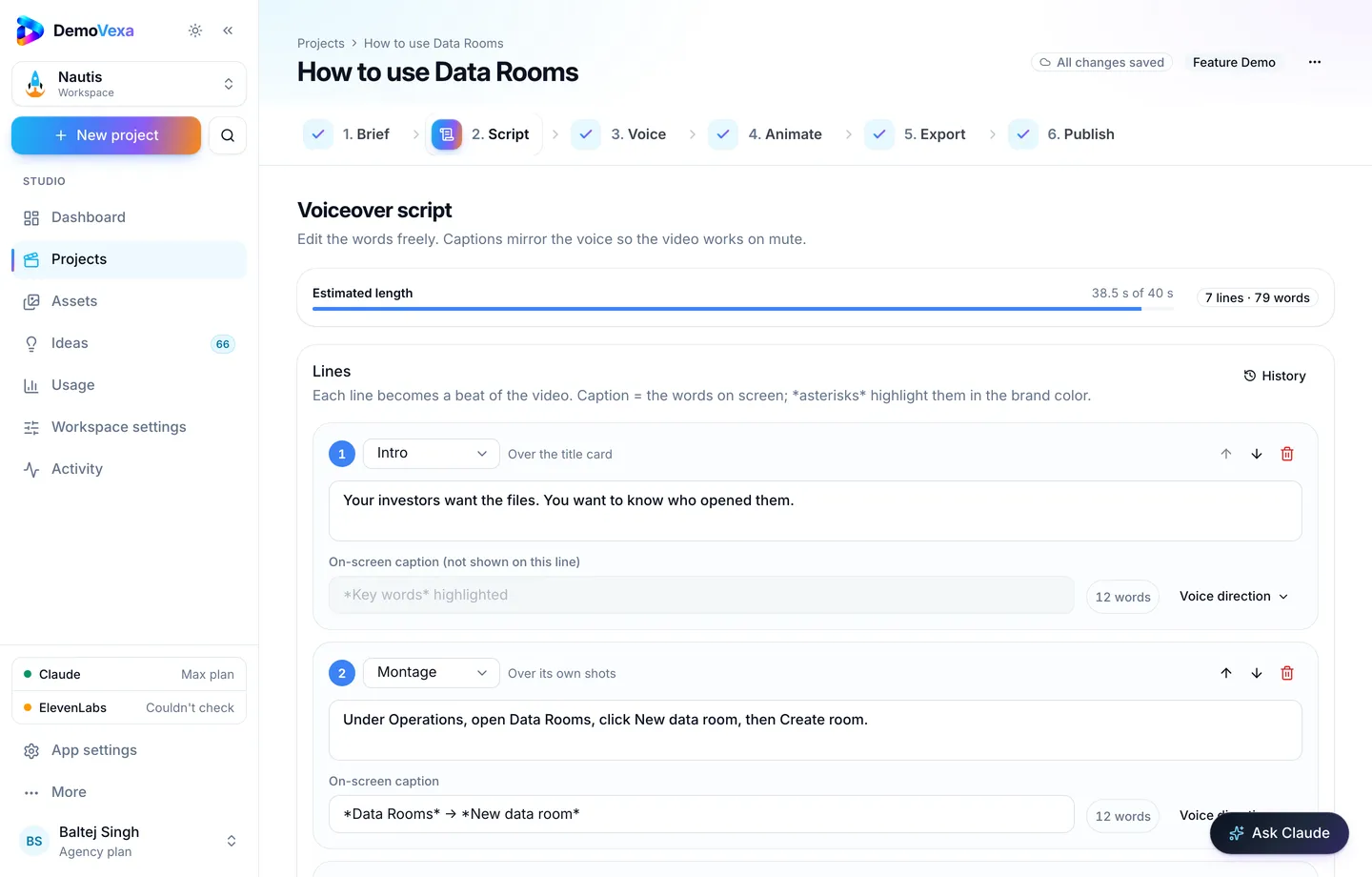Viewport: 1372px width, 877px height.
Task: Delete line 1 with trash icon
Action: click(x=1287, y=454)
